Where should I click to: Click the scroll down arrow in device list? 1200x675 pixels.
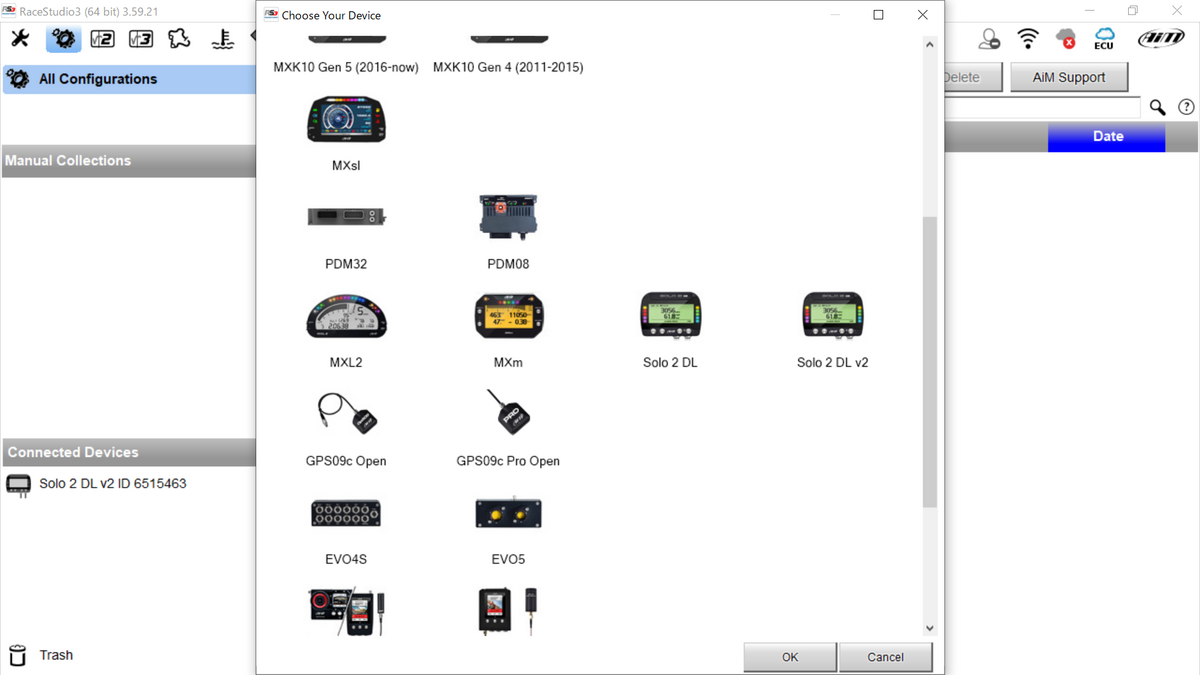[x=930, y=628]
